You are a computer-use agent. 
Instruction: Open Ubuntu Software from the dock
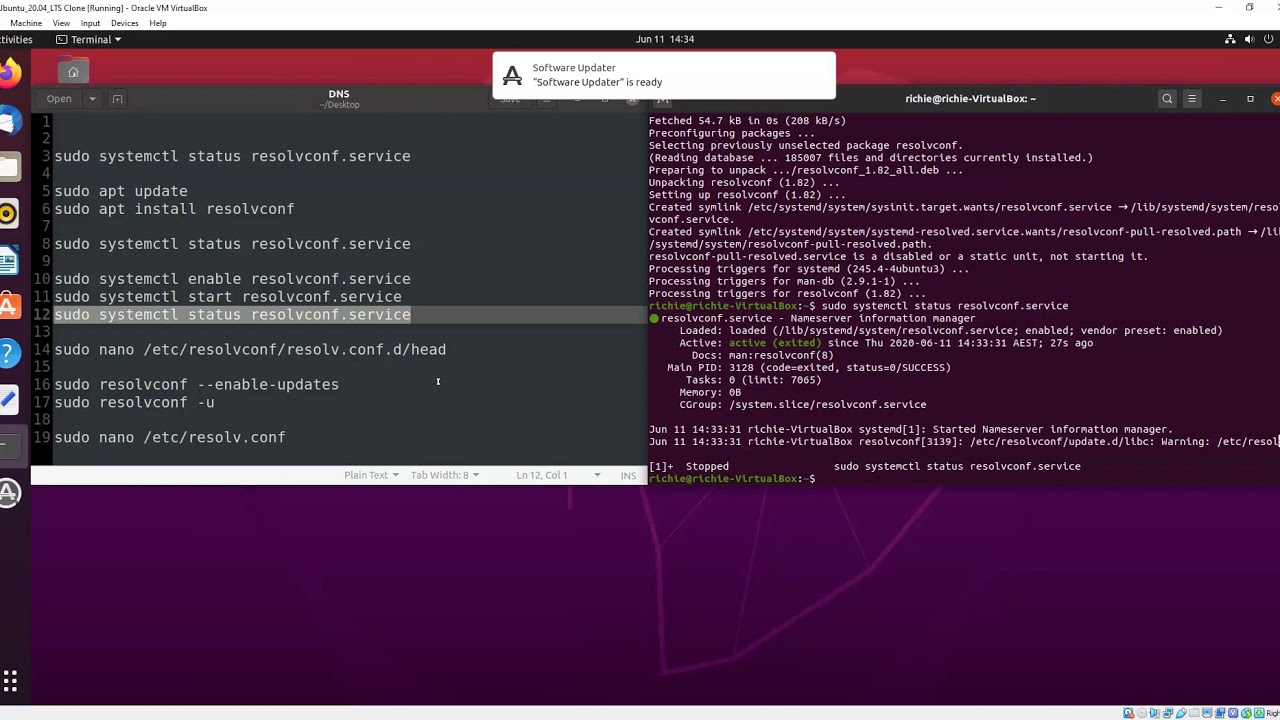pyautogui.click(x=9, y=306)
